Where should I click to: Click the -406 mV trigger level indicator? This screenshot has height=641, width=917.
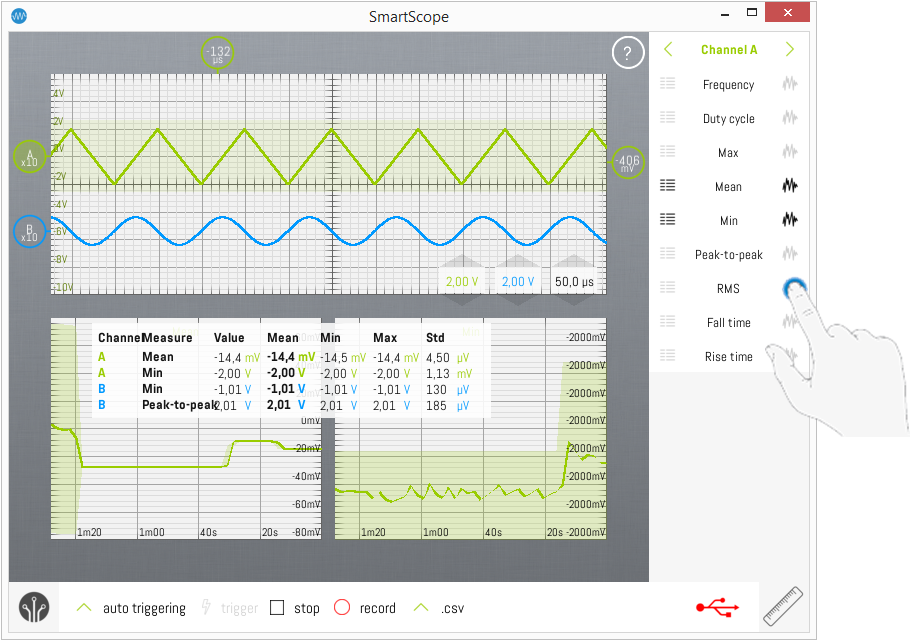coord(627,163)
